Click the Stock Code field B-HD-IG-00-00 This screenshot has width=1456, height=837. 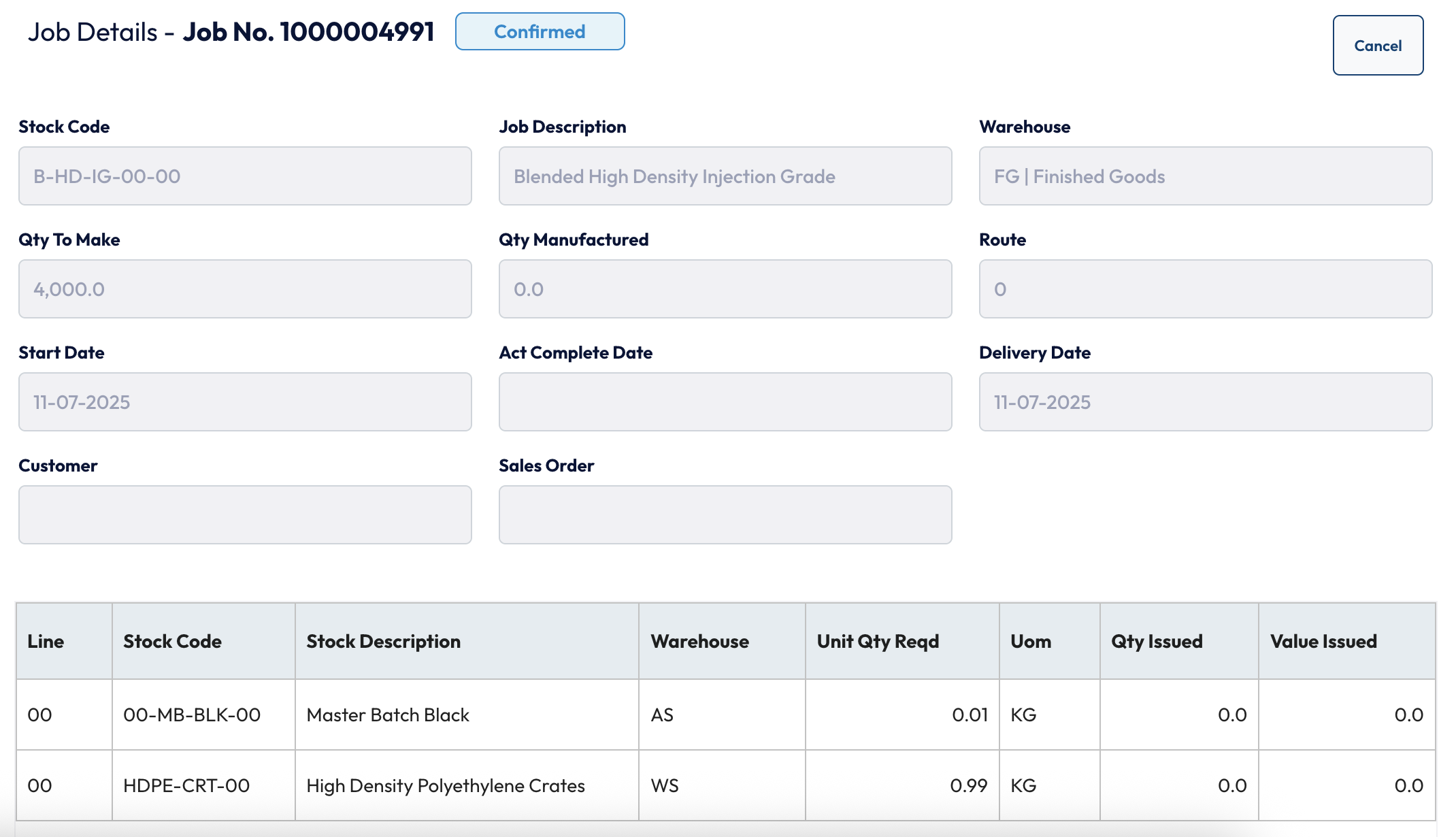coord(245,176)
